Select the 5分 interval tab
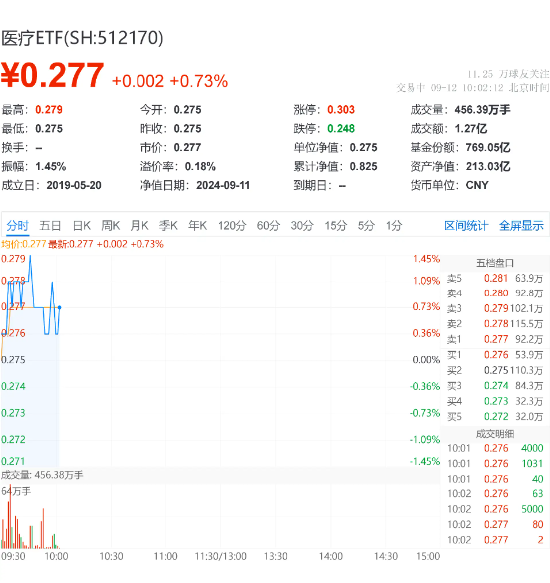 pos(366,225)
